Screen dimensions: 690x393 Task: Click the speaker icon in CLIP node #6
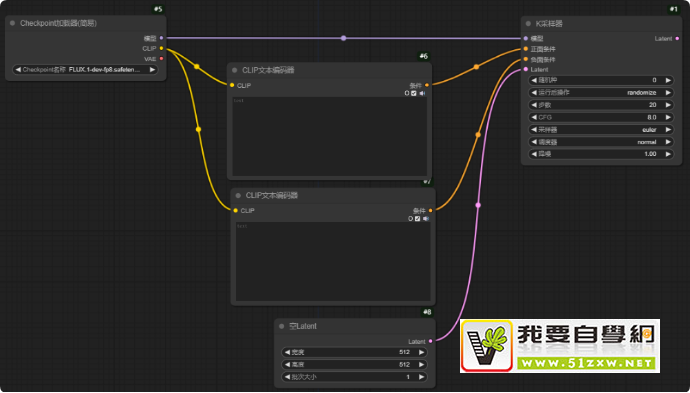(422, 93)
